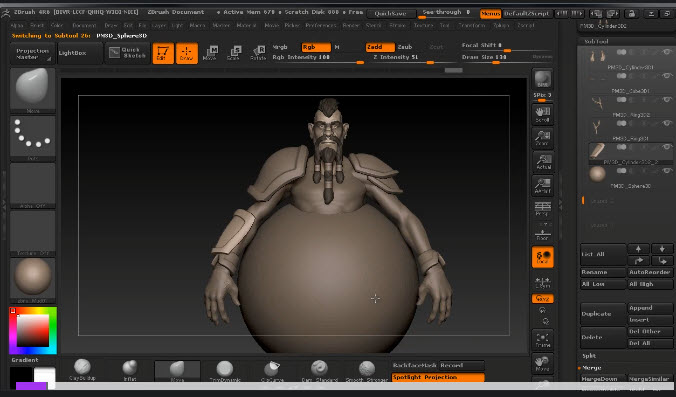676x397 pixels.
Task: Open the Alpha Off selector
Action: point(33,185)
